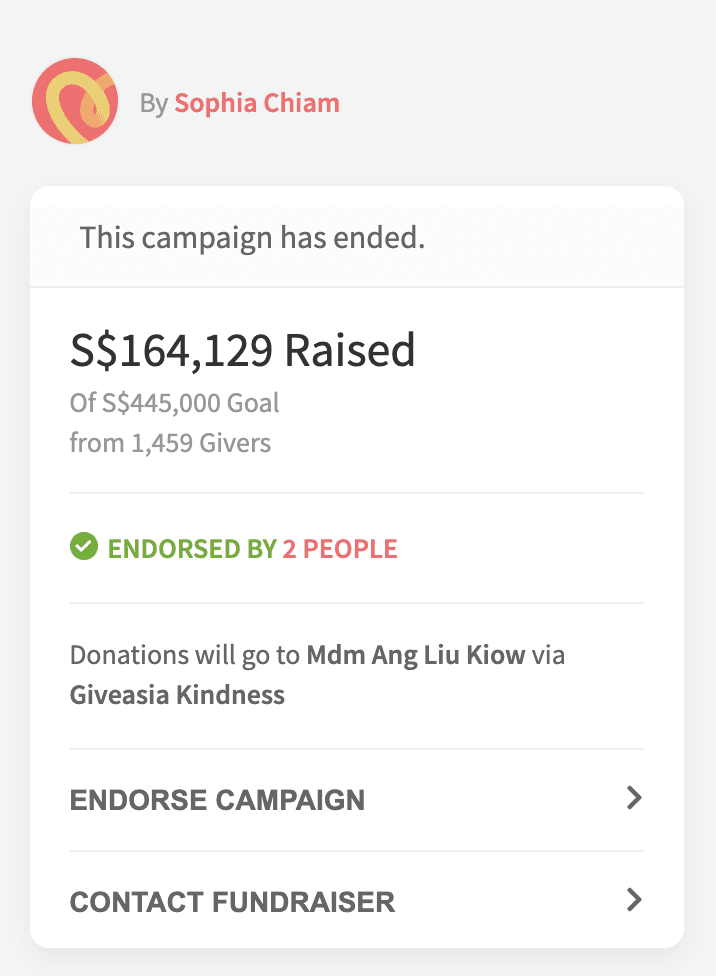This screenshot has width=716, height=976.
Task: Click the 'Donations will go to' text
Action: [185, 656]
